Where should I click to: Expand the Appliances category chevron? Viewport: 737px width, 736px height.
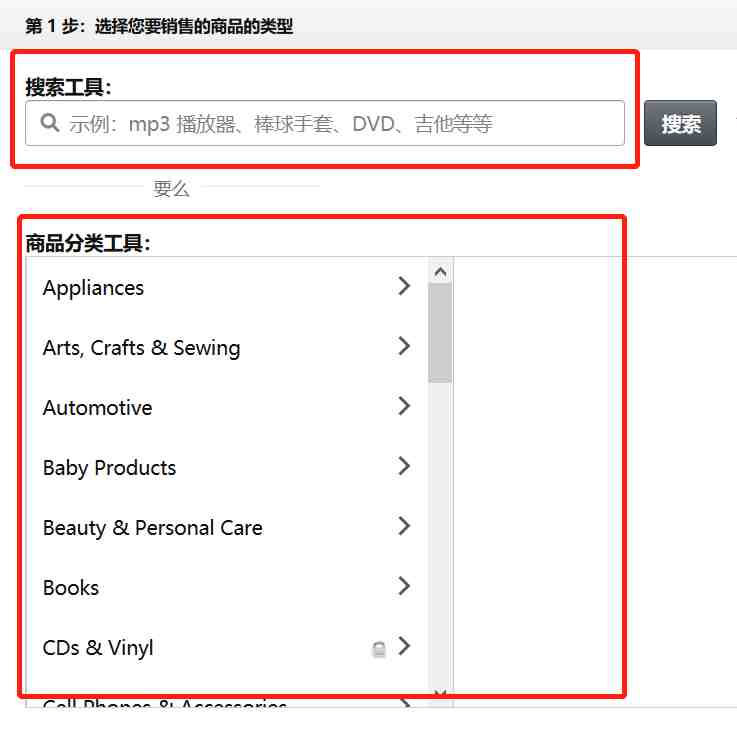(404, 286)
